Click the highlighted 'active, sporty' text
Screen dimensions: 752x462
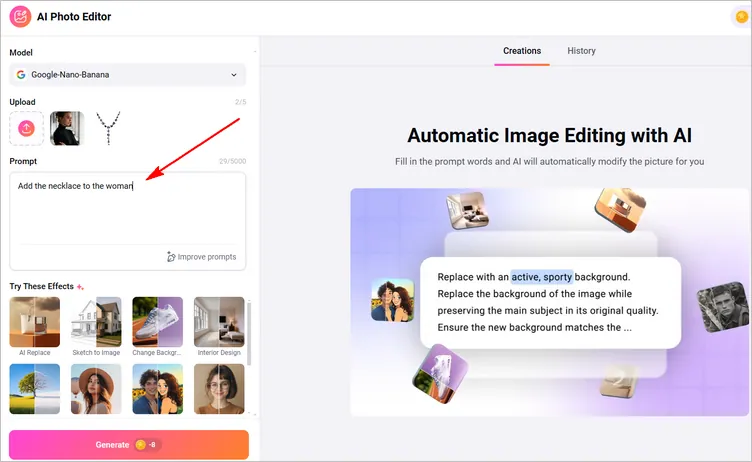(x=541, y=277)
